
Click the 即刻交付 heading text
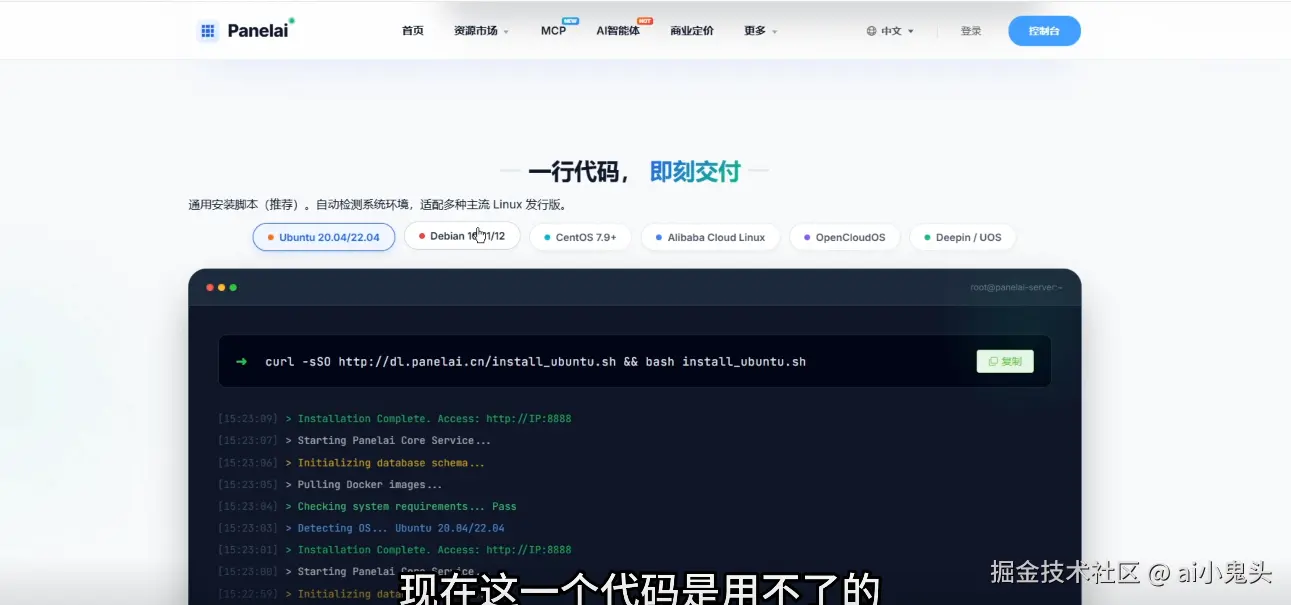pyautogui.click(x=695, y=172)
